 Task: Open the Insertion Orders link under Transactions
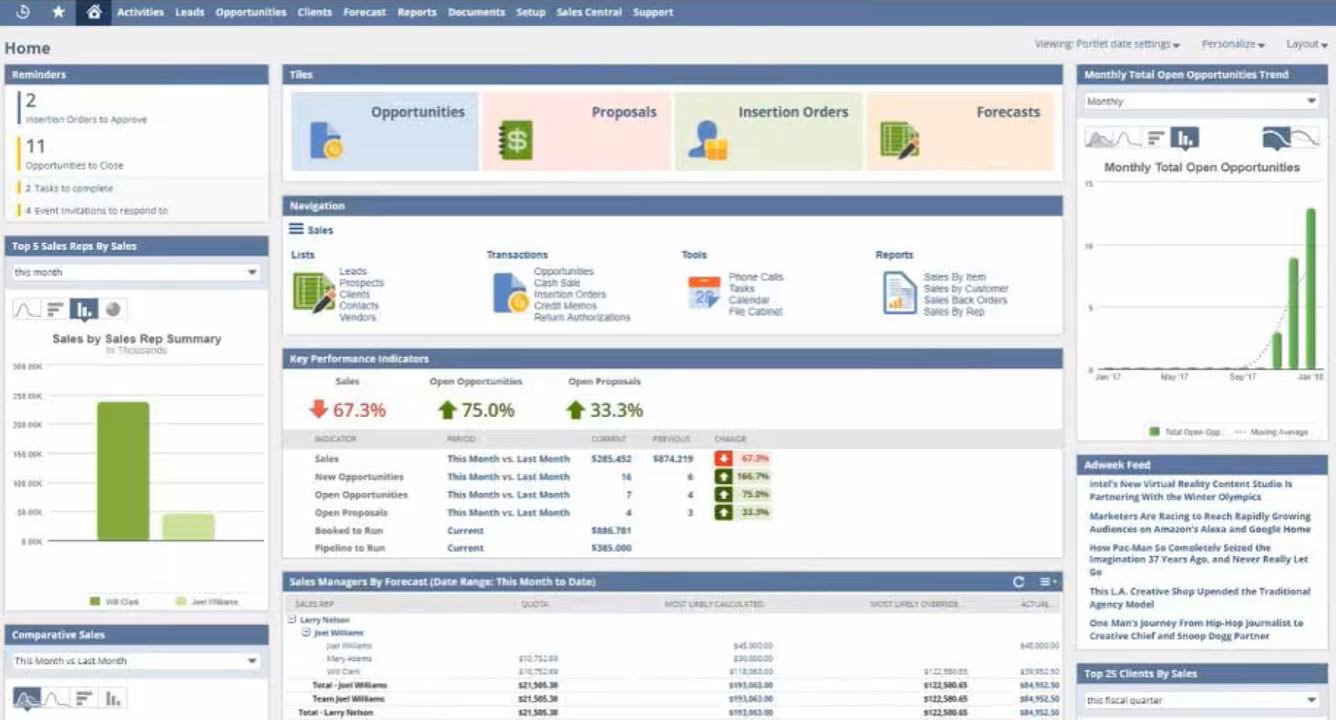[570, 295]
